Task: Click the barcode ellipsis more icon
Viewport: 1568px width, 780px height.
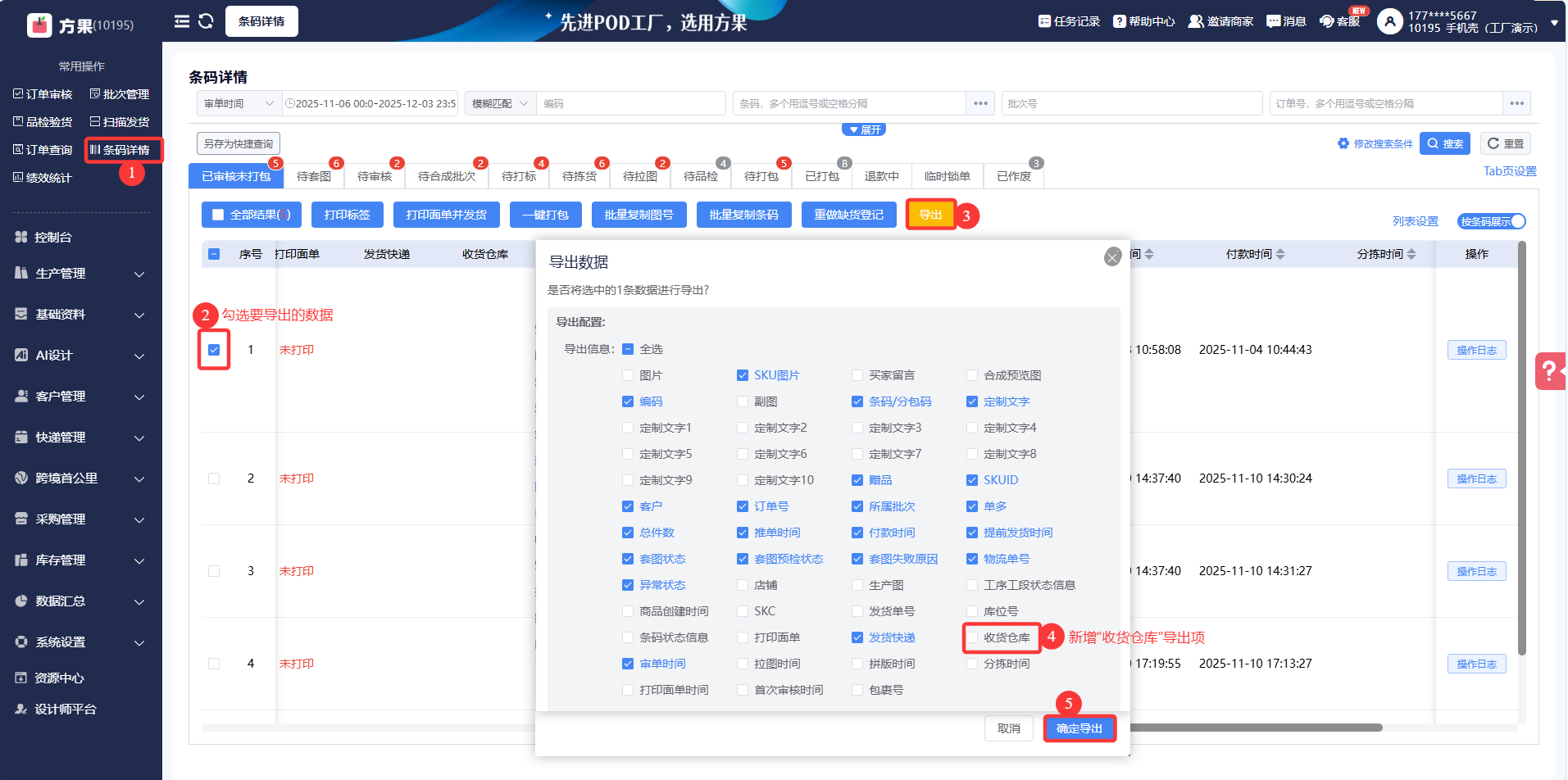Action: click(x=980, y=103)
